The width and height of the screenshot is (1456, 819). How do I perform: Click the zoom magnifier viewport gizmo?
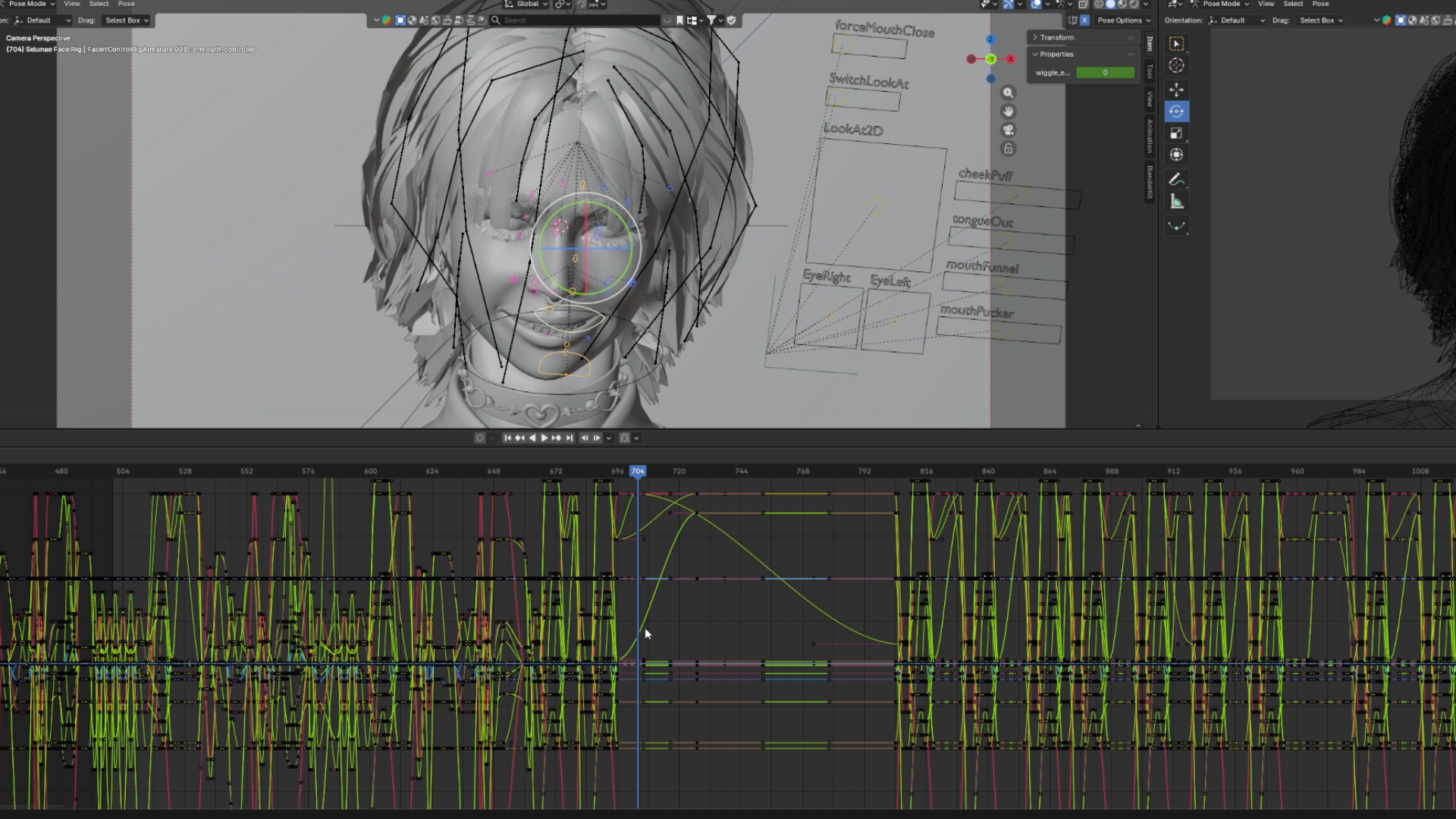(1008, 93)
